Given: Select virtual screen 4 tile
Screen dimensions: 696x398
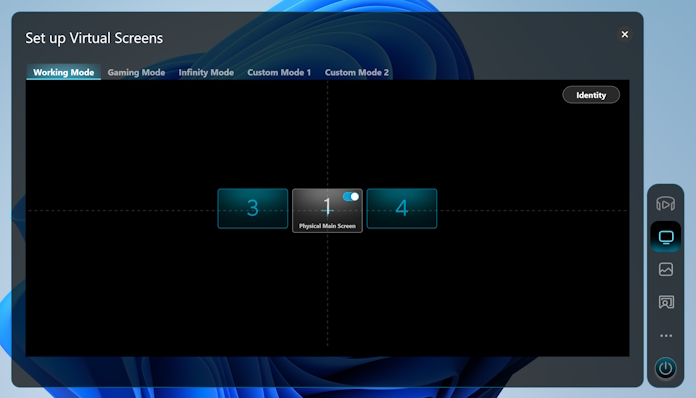Looking at the screenshot, I should pyautogui.click(x=402, y=209).
